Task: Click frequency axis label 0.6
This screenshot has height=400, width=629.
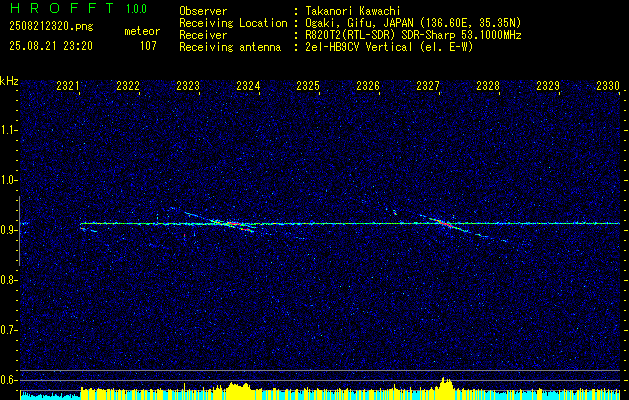Action: coord(8,380)
